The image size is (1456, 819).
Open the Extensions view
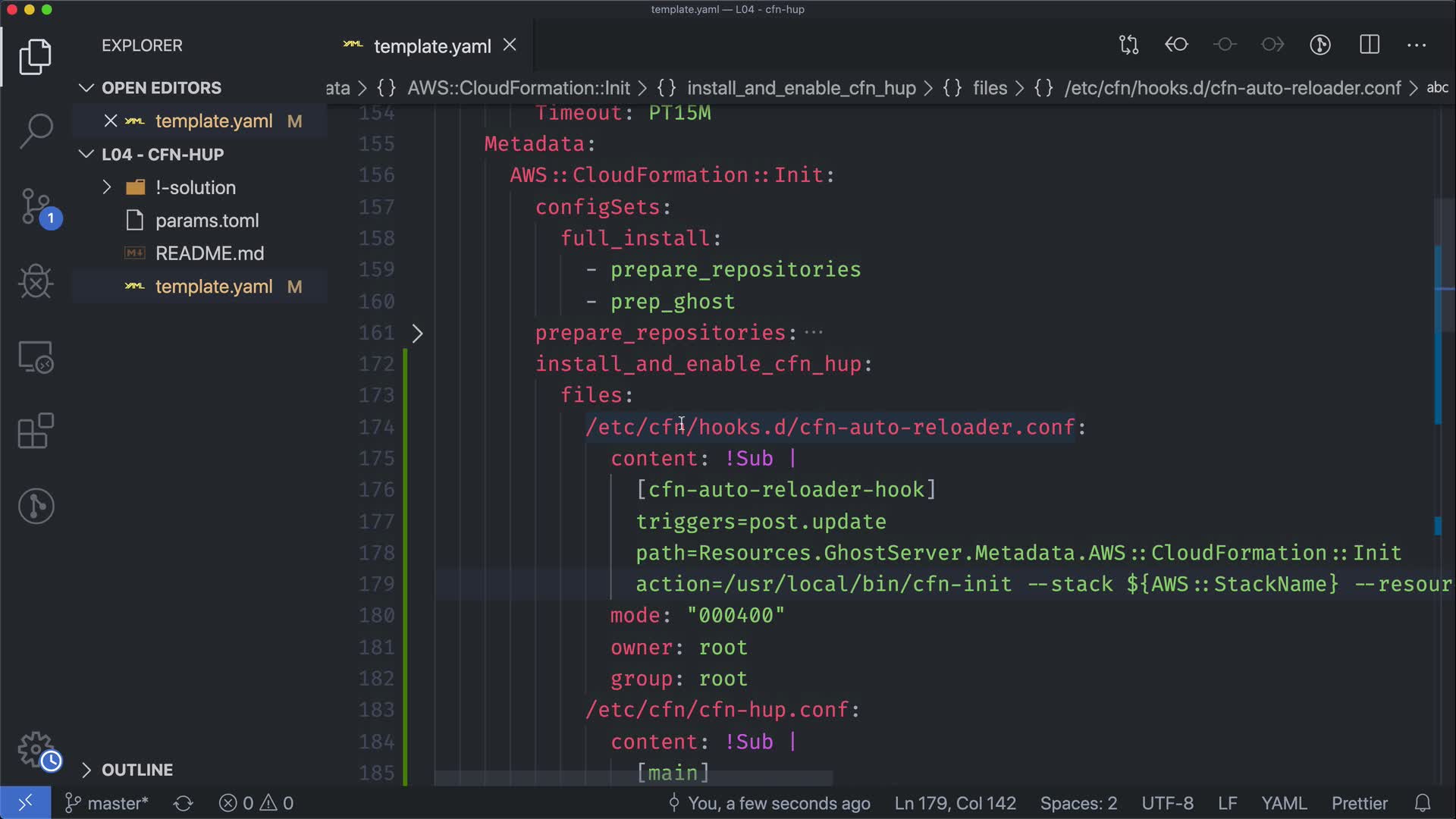coord(36,431)
